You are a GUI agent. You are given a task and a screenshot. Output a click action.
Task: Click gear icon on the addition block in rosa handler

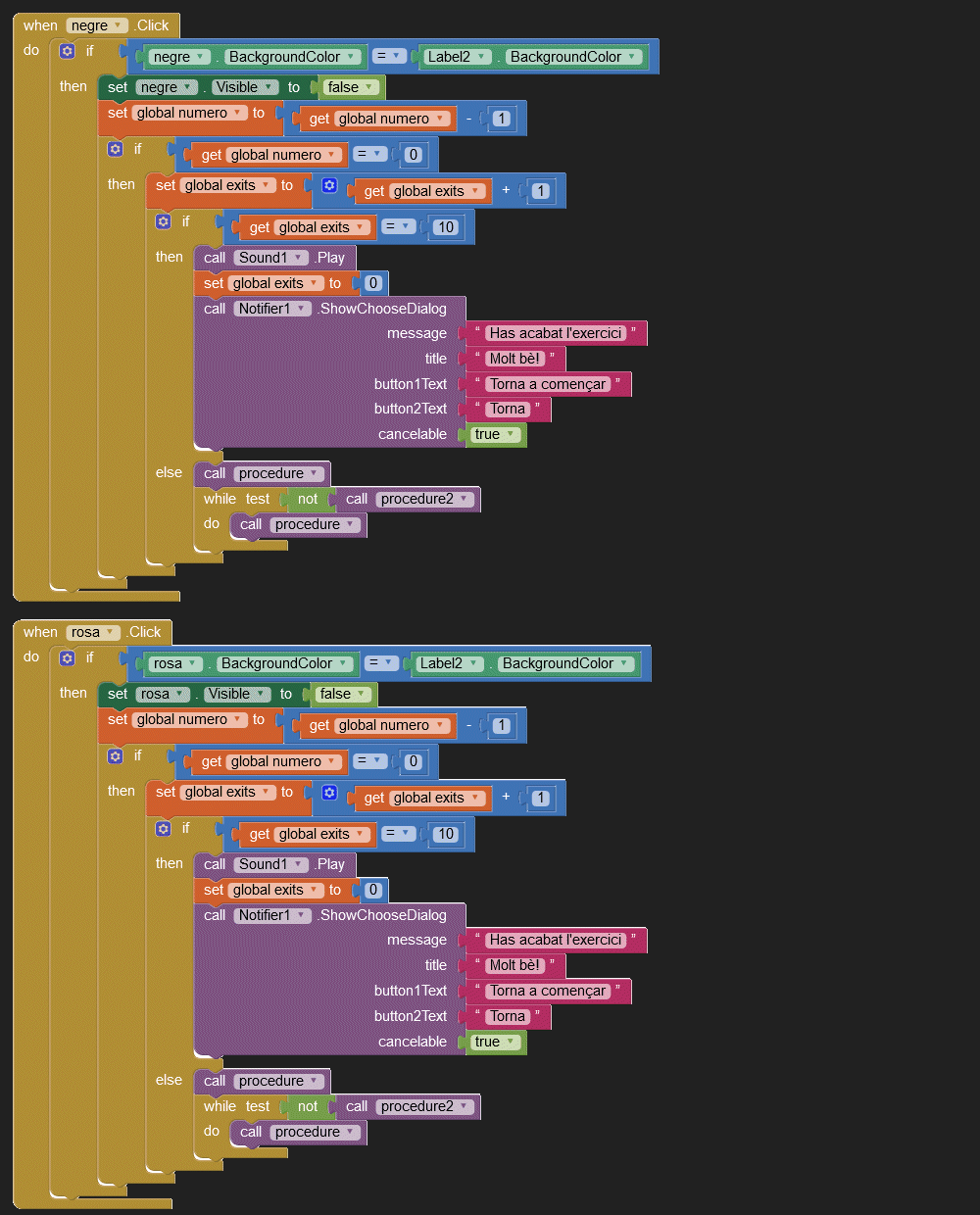coord(329,792)
